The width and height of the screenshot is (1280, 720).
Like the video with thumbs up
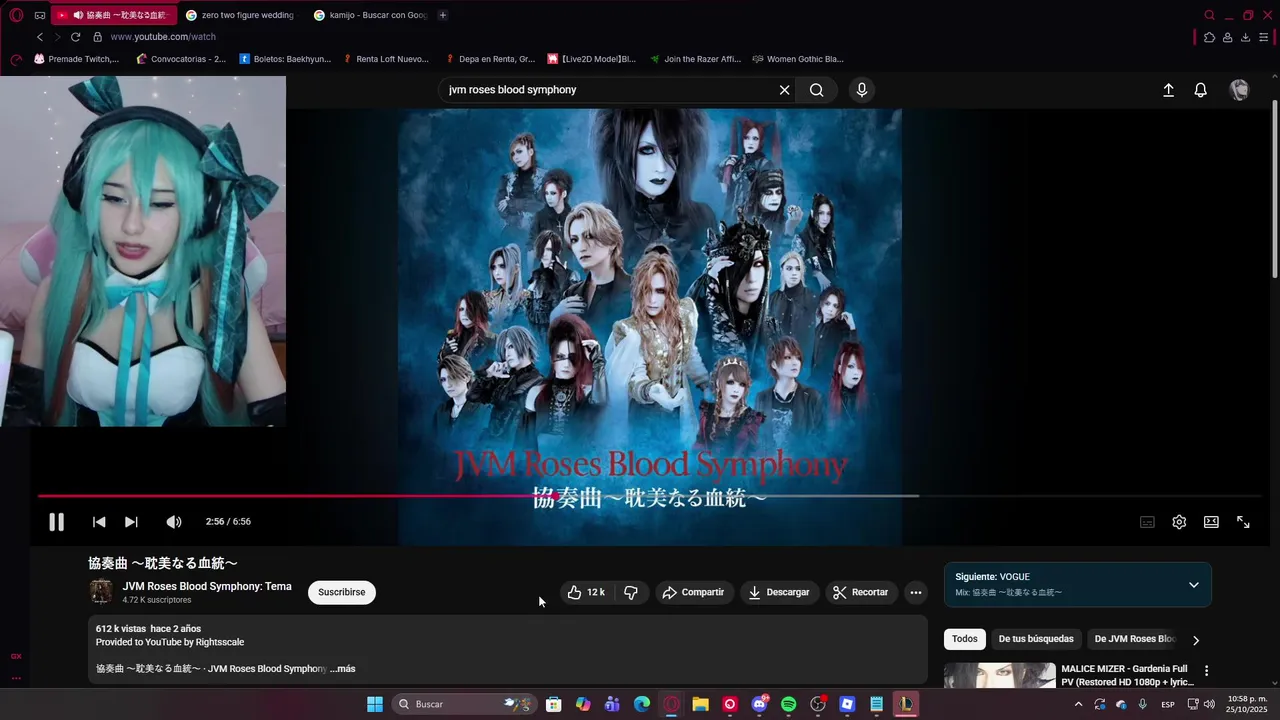click(586, 592)
